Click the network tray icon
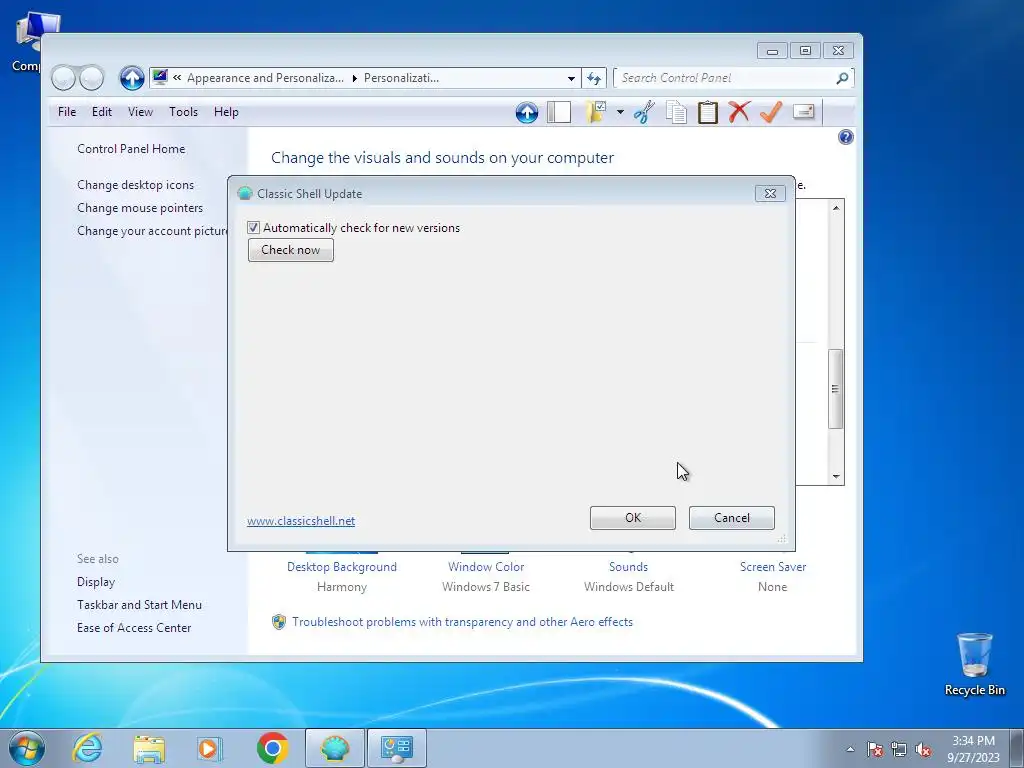The image size is (1024, 768). [899, 749]
